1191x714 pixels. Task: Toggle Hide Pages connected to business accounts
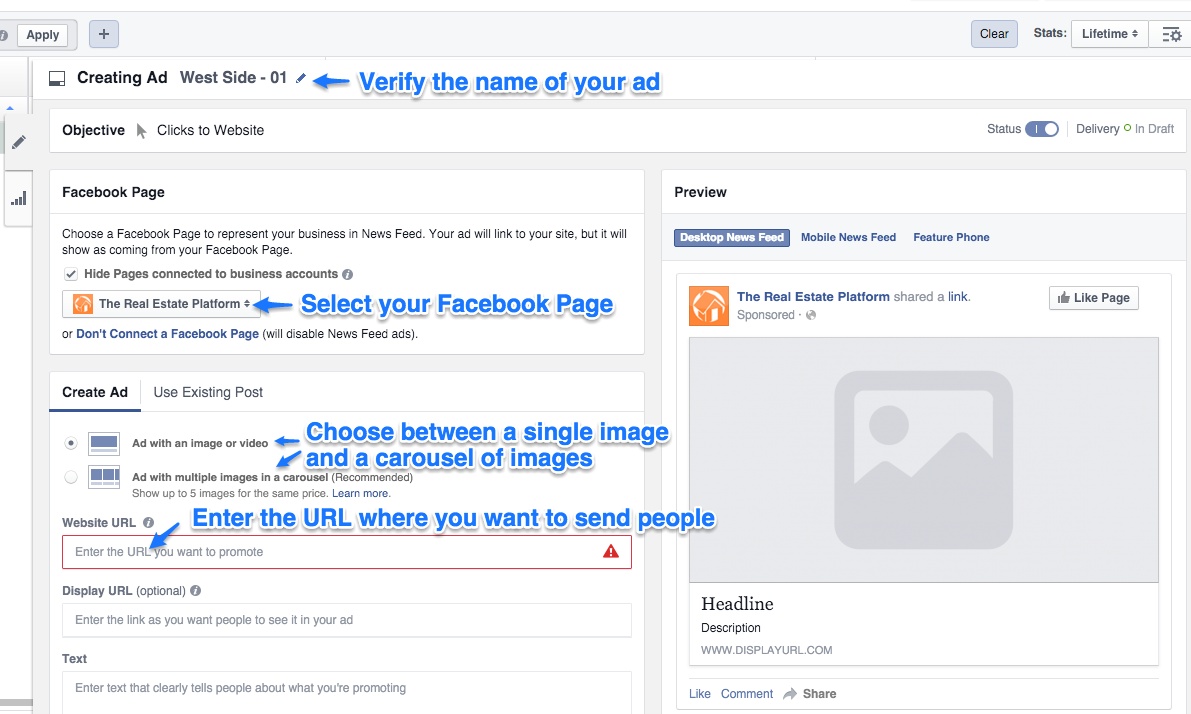pyautogui.click(x=71, y=274)
